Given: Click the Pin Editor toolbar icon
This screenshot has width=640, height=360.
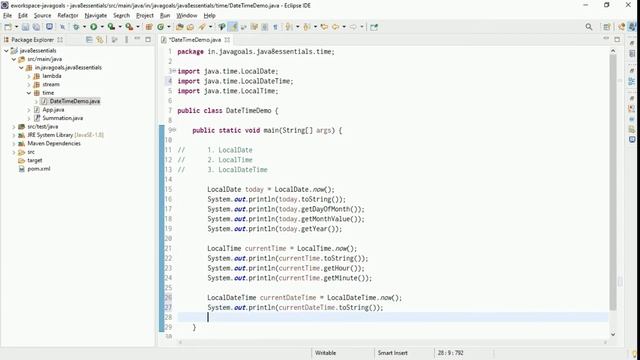Looking at the screenshot, I should click(x=374, y=27).
